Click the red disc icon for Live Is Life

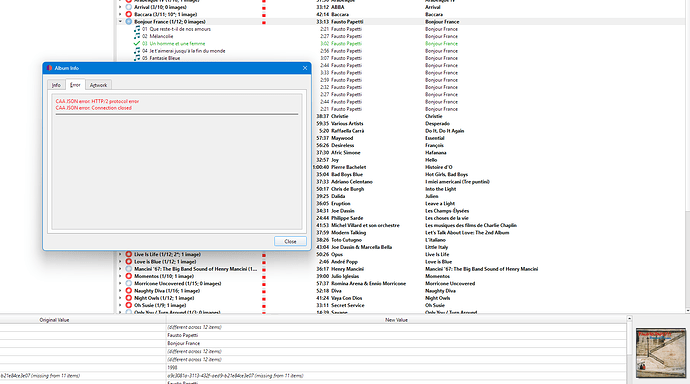[129, 254]
